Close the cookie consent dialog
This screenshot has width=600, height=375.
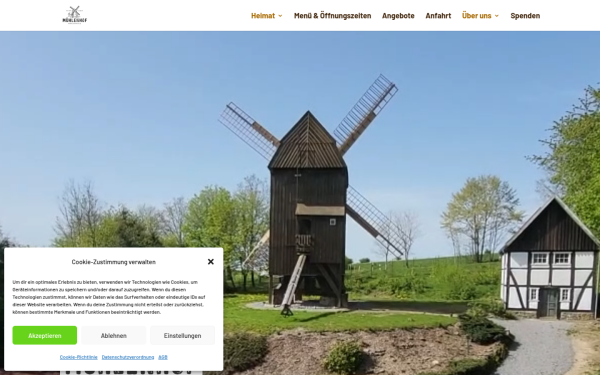(210, 262)
